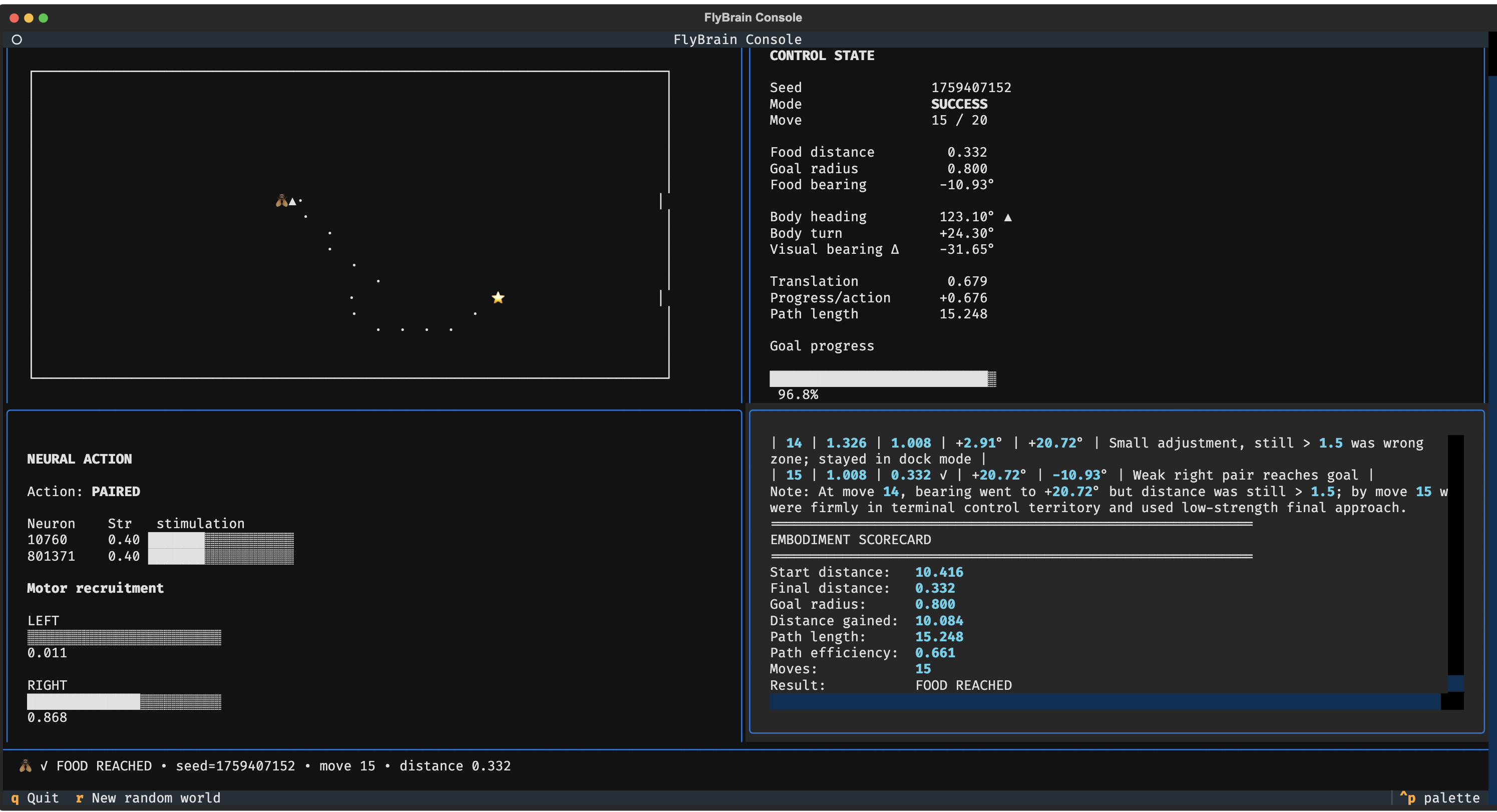Image resolution: width=1497 pixels, height=812 pixels.
Task: Click the Seed value 1759407152
Action: point(971,87)
